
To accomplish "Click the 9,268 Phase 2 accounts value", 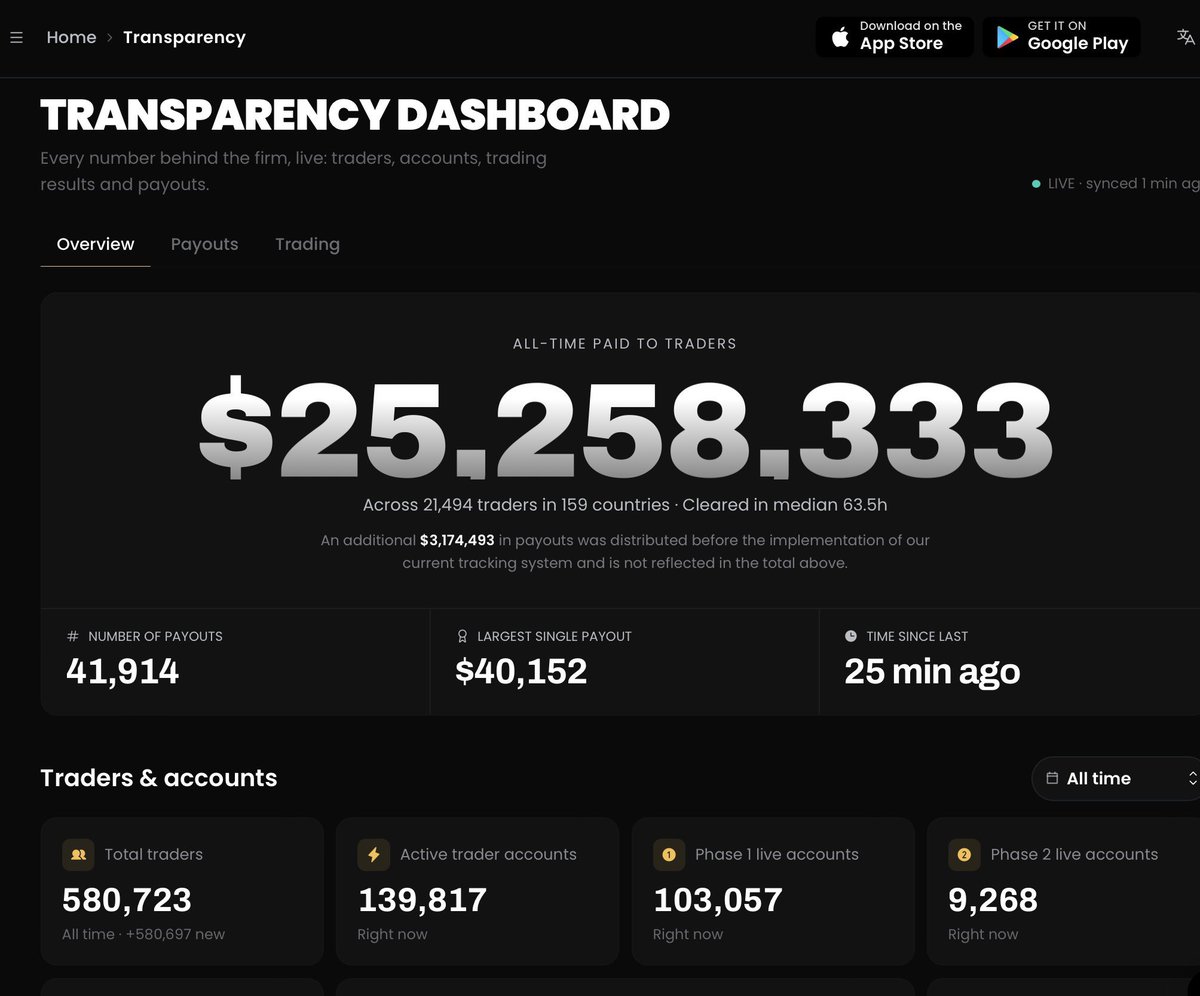I will (993, 900).
